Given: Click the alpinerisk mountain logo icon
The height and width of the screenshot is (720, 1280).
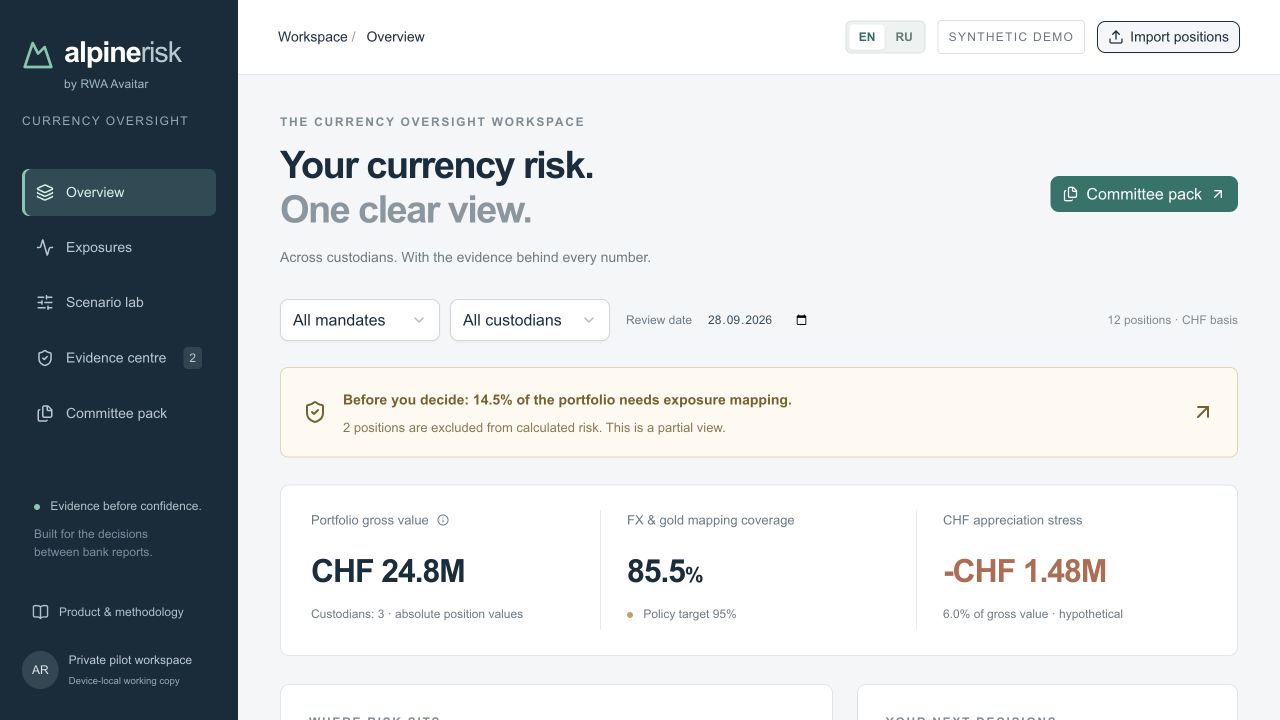Looking at the screenshot, I should (x=38, y=54).
